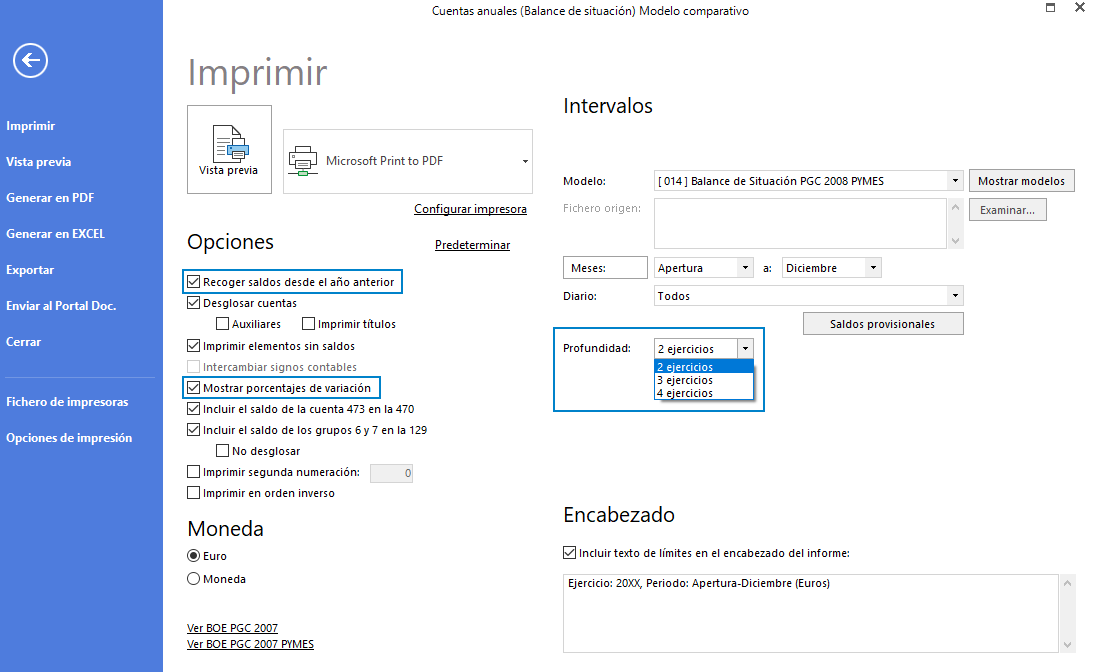Toggle Mostrar porcentajes de variación
This screenshot has height=672, width=1094.
194,387
